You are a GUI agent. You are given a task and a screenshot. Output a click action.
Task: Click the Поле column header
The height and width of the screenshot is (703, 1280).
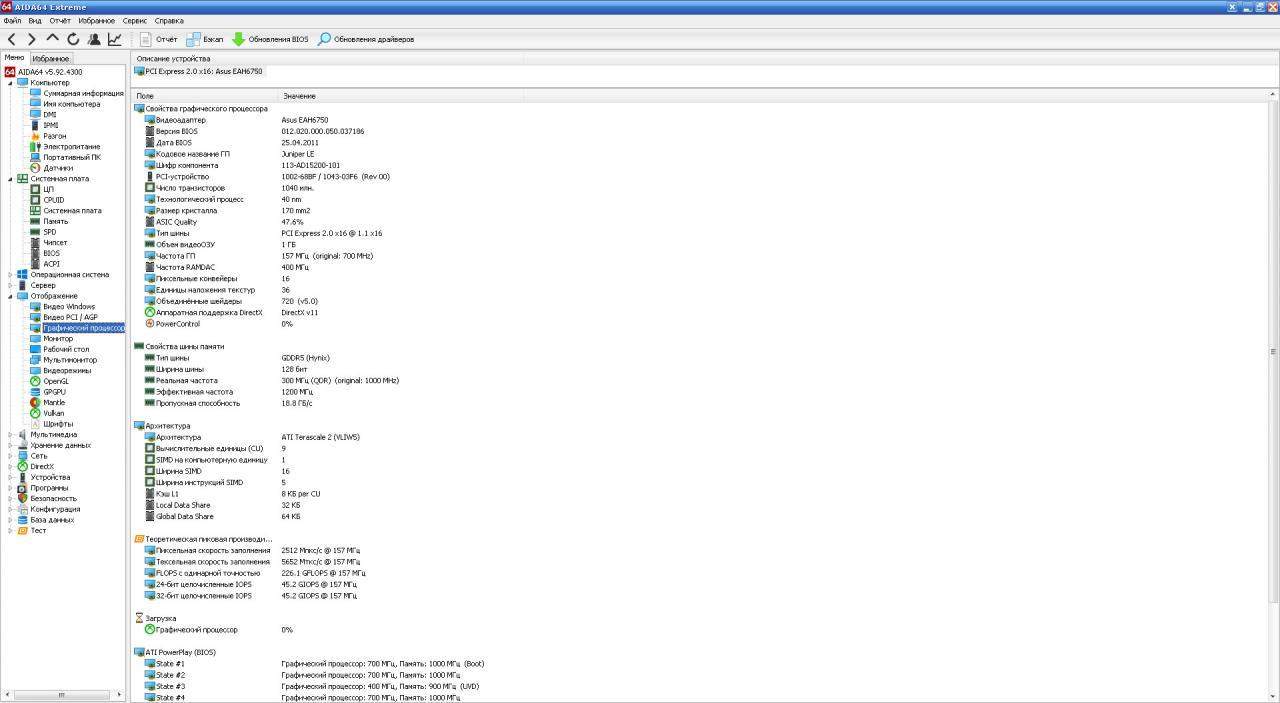click(x=206, y=96)
